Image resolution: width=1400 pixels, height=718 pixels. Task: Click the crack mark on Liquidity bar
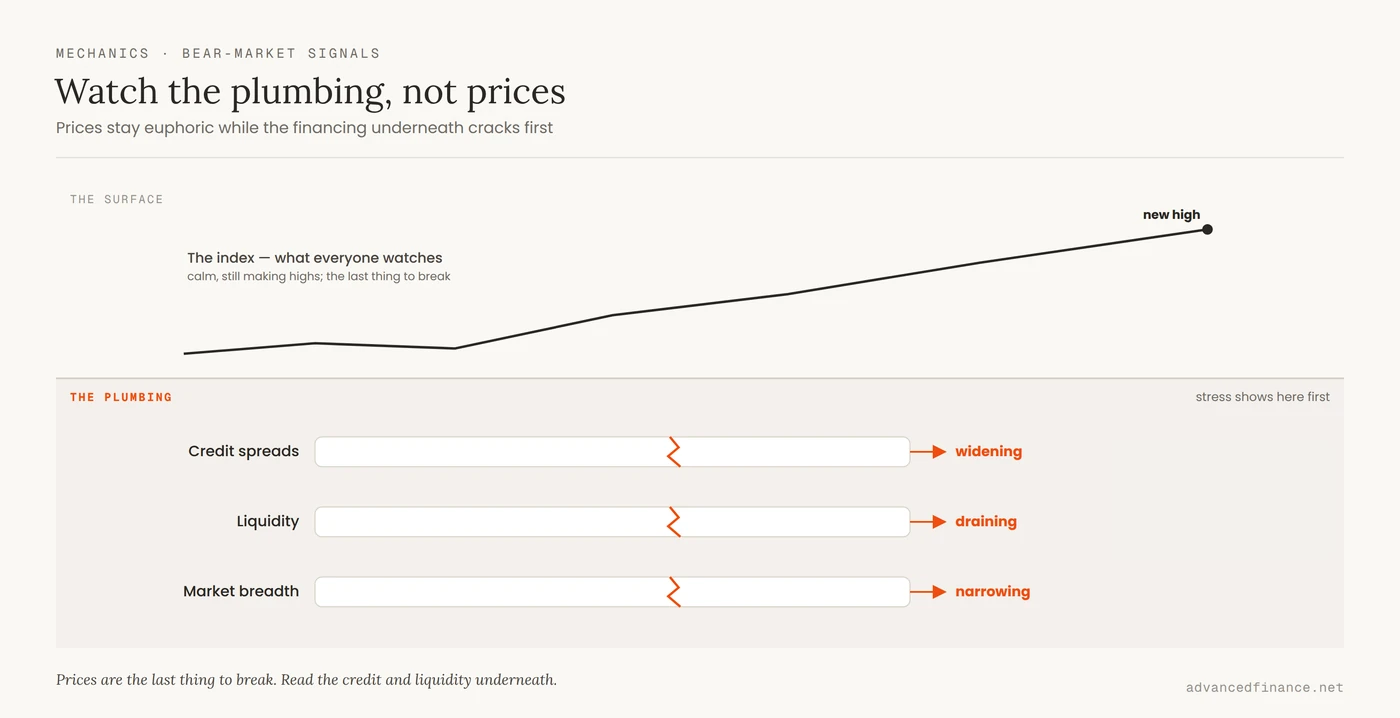click(674, 522)
